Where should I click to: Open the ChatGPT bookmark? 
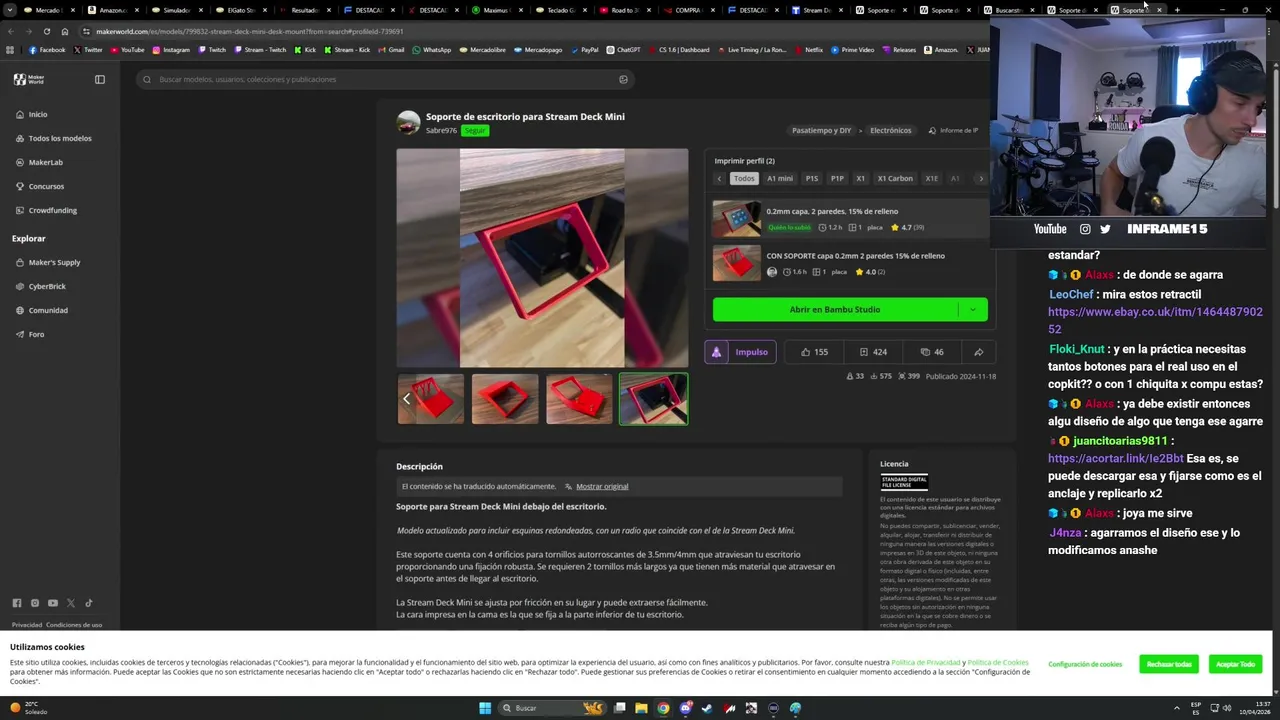(623, 49)
